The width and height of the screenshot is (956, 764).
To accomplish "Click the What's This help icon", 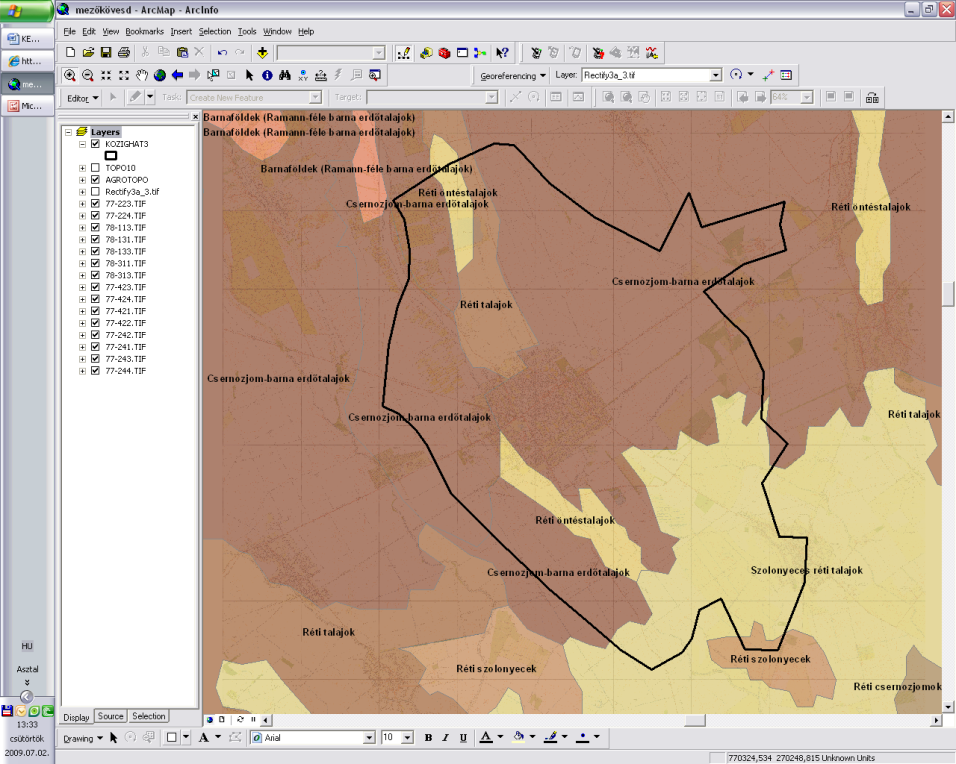I will [x=502, y=53].
